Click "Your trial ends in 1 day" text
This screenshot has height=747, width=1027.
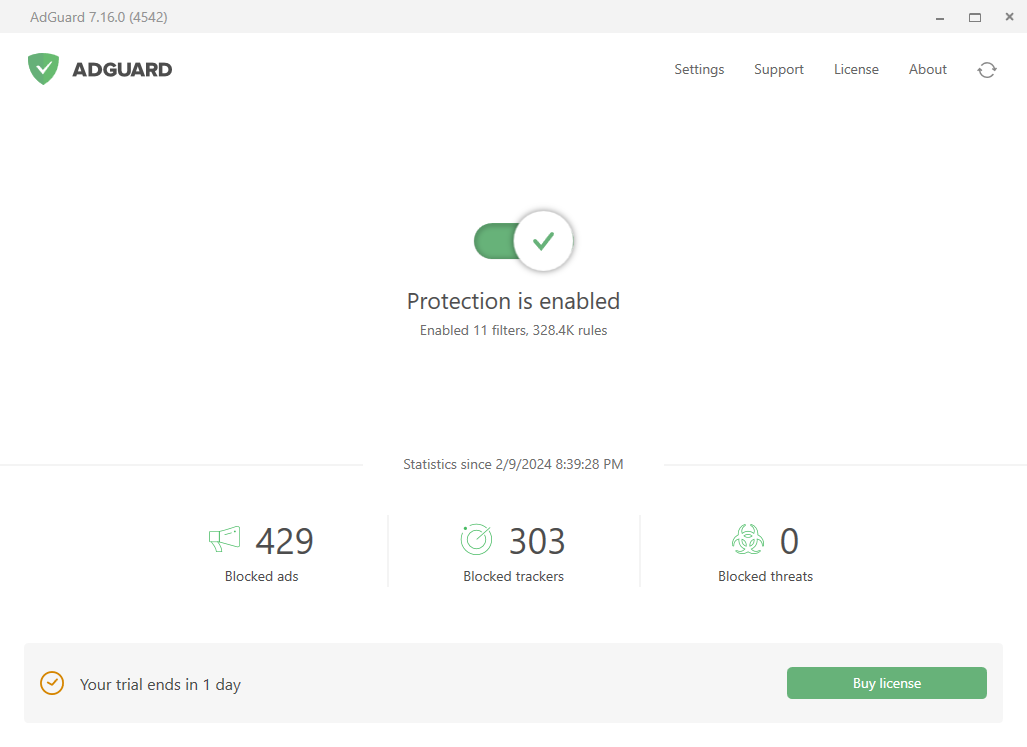tap(160, 684)
